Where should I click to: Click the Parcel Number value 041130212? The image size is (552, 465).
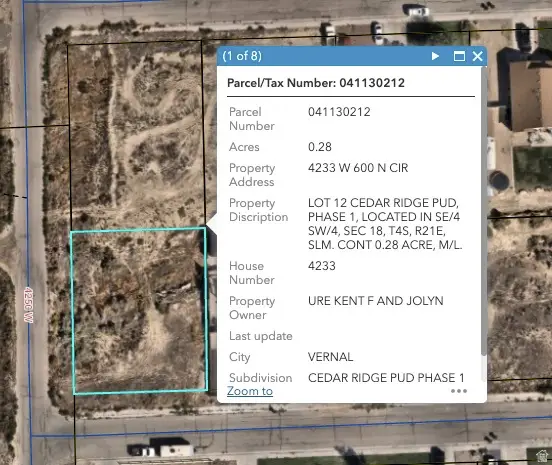339,112
